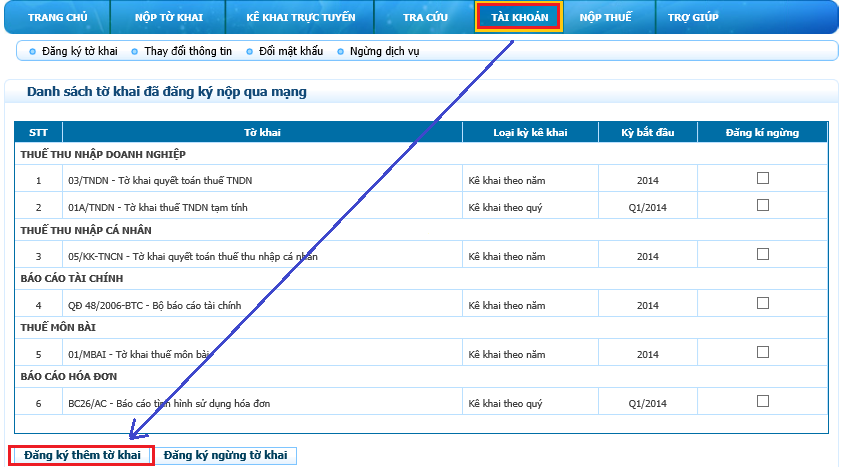Check the box for 01A/TNDN tạm tính
Screen dimensions: 842x467
coord(763,205)
